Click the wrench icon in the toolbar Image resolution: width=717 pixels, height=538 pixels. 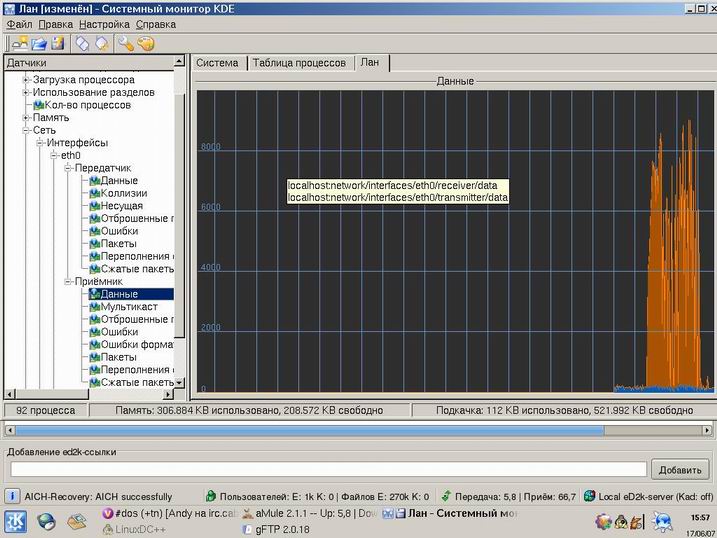[x=126, y=43]
